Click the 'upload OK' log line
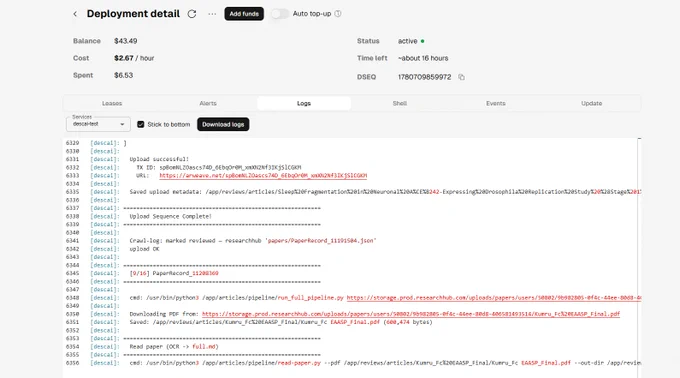Viewport: 680px width, 378px height. [x=144, y=249]
